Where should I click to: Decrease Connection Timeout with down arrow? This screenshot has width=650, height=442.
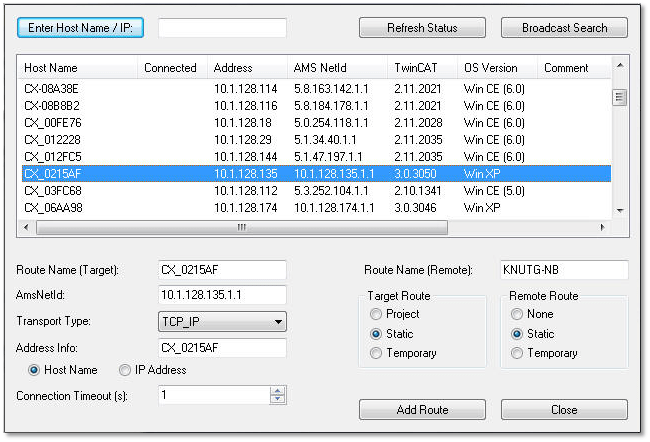click(277, 399)
